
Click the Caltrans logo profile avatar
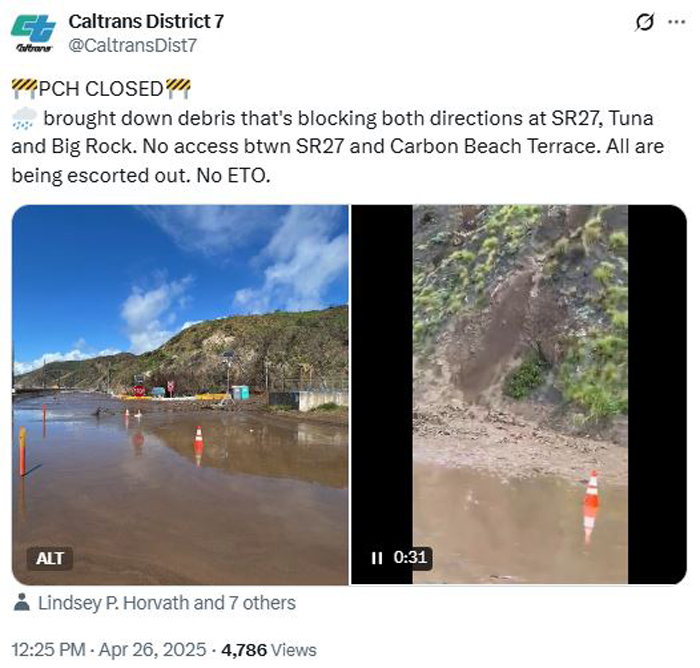33,33
